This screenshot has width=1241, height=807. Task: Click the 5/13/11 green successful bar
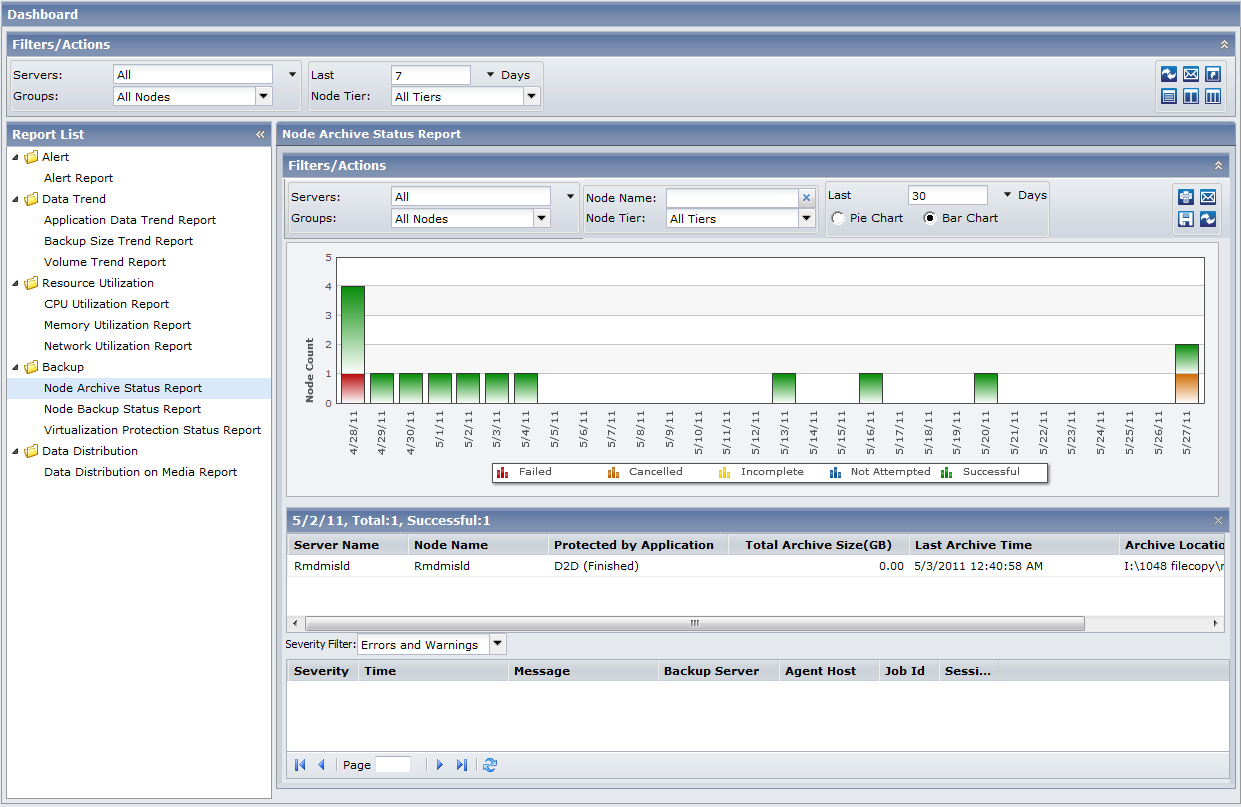[x=784, y=388]
